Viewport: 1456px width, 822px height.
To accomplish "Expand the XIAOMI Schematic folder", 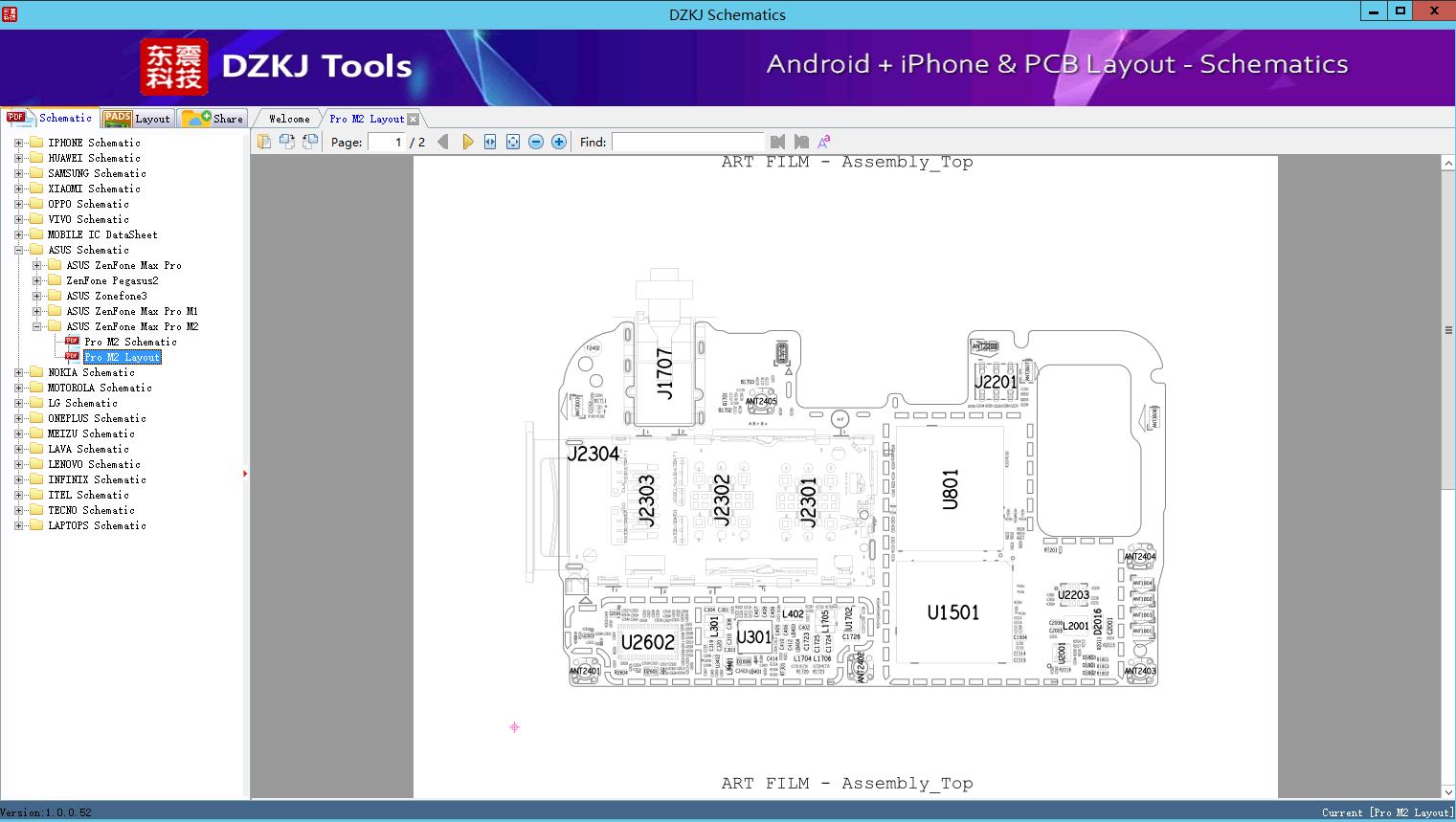I will pyautogui.click(x=17, y=189).
